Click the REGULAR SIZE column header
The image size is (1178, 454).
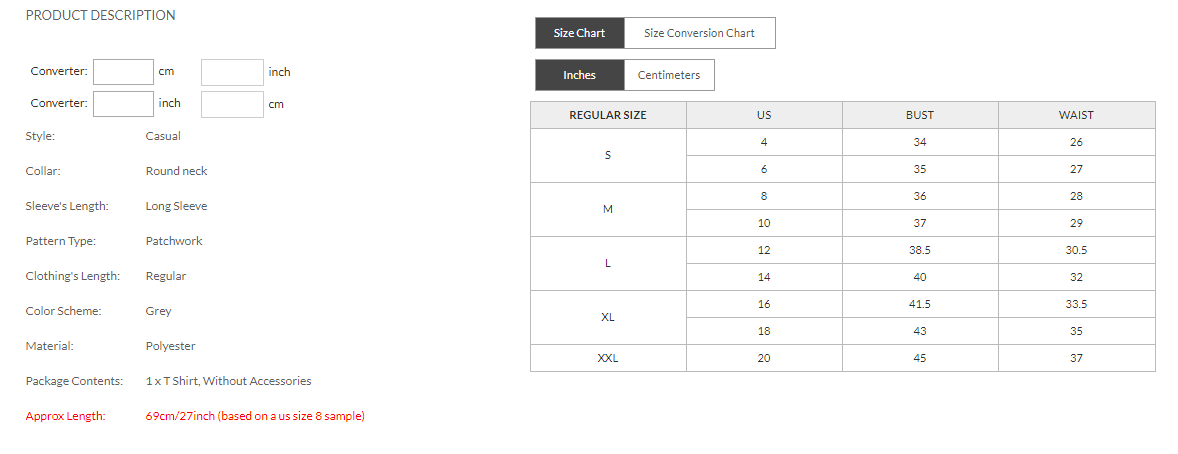click(x=608, y=115)
